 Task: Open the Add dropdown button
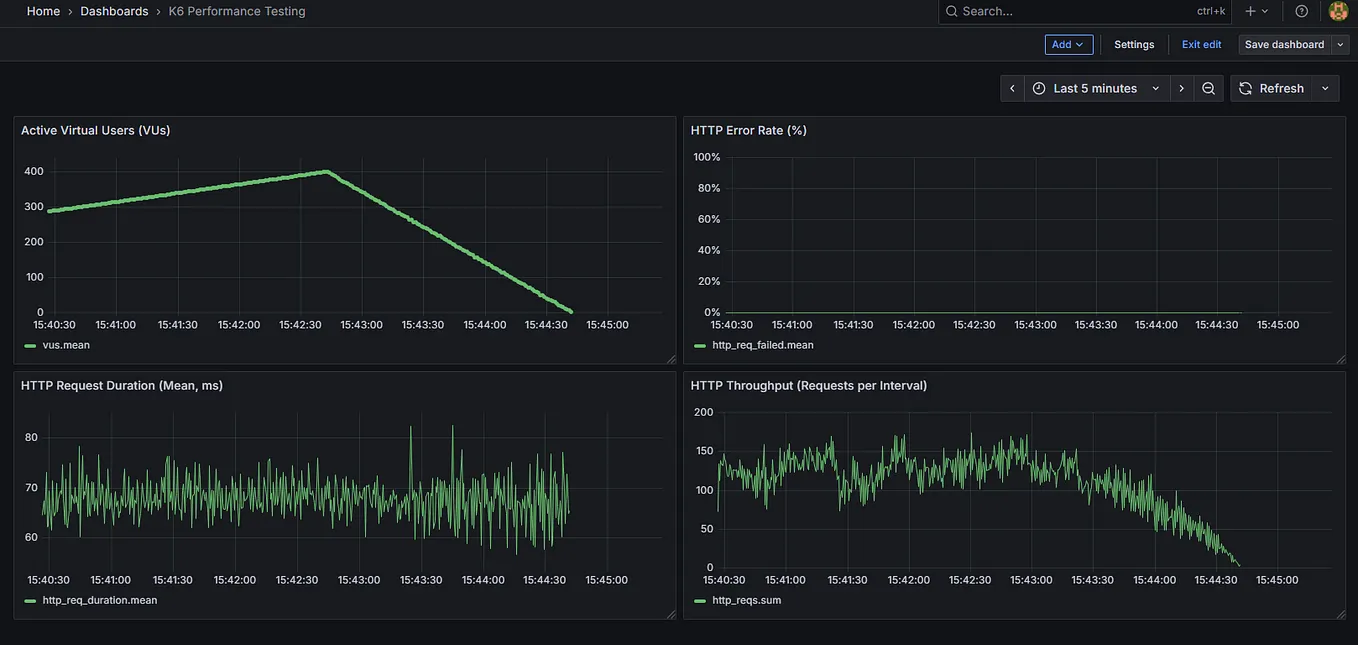1069,44
